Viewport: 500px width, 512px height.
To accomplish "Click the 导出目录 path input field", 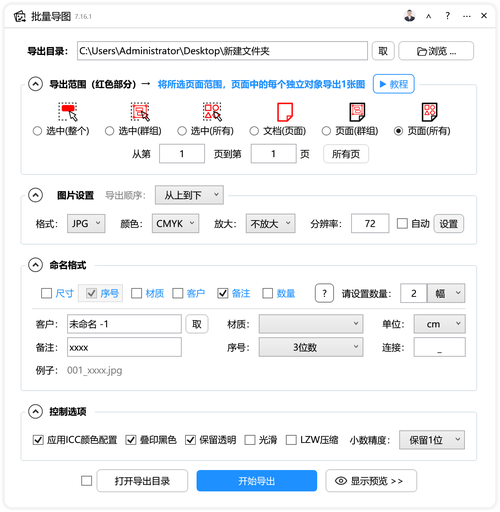I will coord(222,51).
